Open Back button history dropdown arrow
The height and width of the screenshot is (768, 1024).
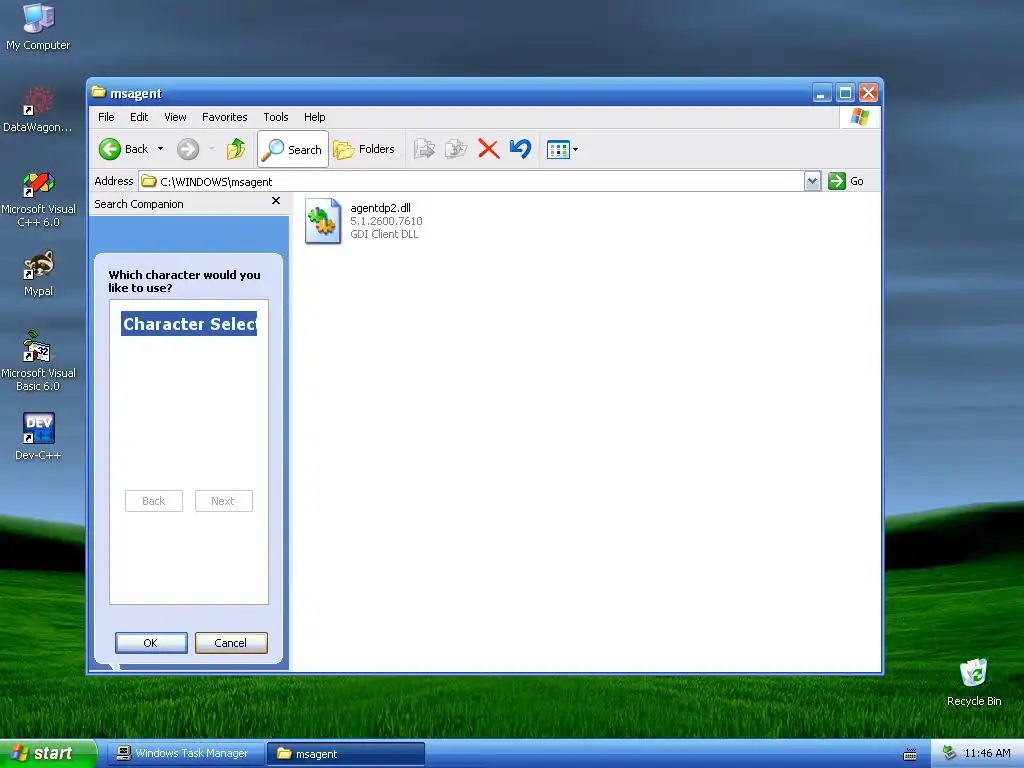(161, 150)
